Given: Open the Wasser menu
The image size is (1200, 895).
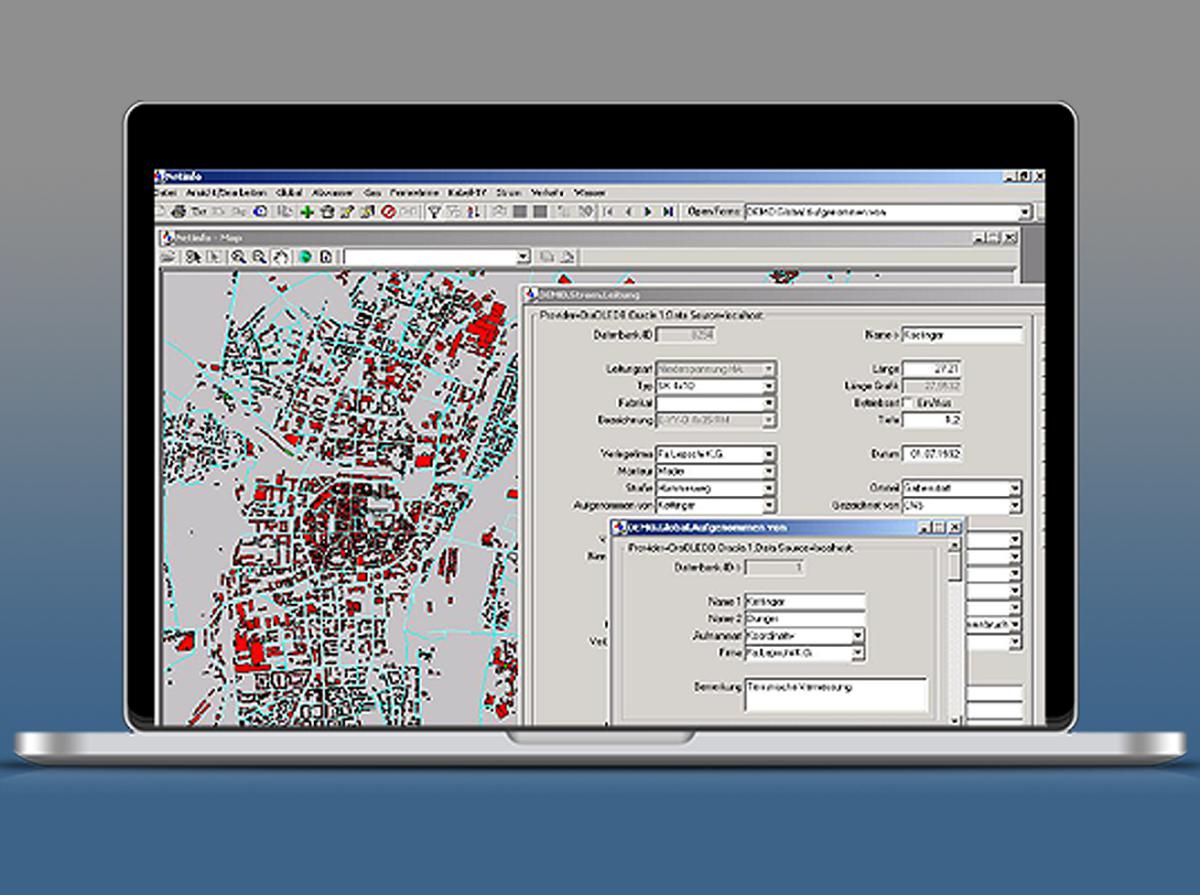Looking at the screenshot, I should (x=590, y=192).
